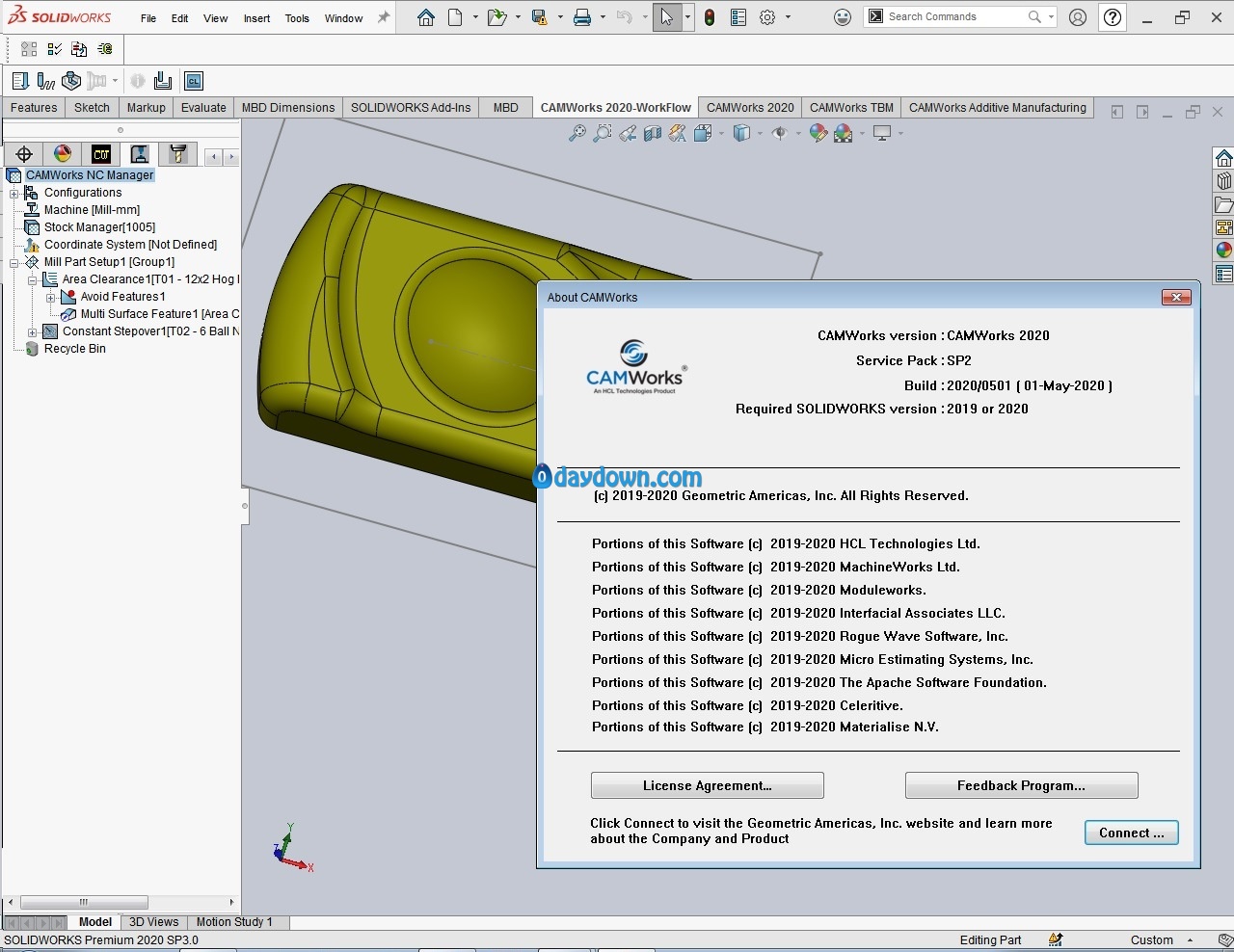1234x952 pixels.
Task: Open the Options gear icon
Action: tap(767, 17)
